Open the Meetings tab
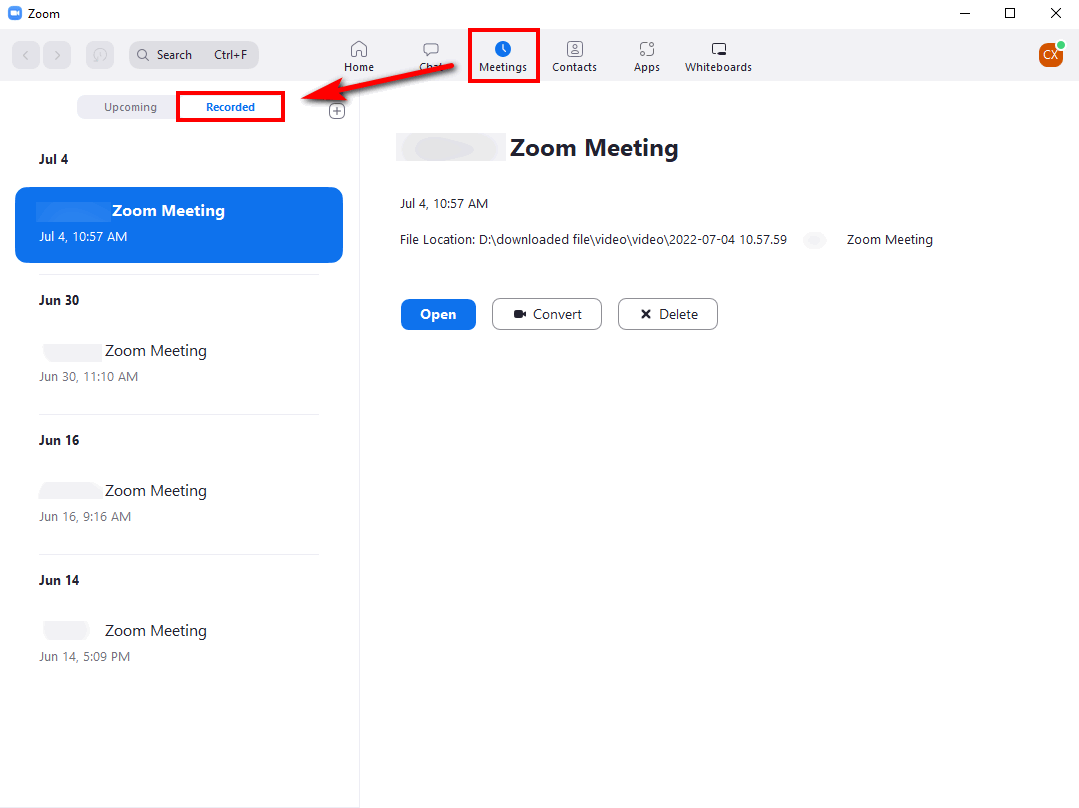Screen dimensions: 1079x808 pyautogui.click(x=503, y=56)
